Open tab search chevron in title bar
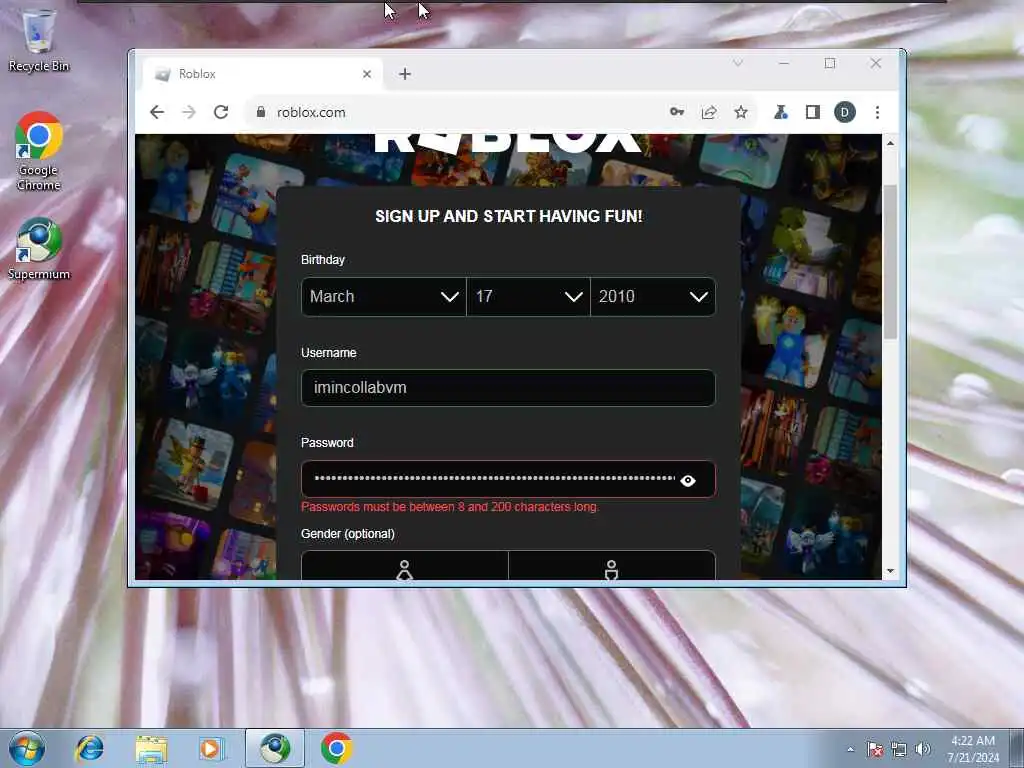This screenshot has height=768, width=1024. click(737, 63)
